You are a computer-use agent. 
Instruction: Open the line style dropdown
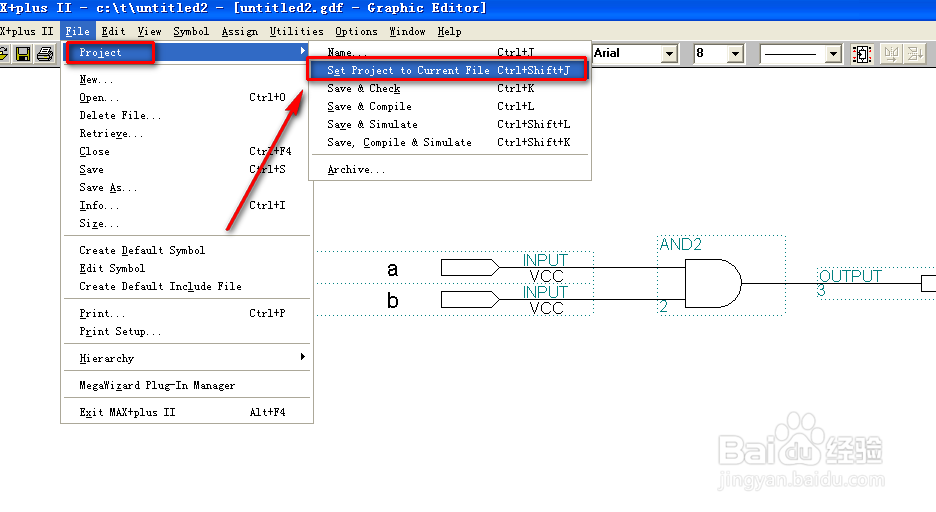pos(833,54)
